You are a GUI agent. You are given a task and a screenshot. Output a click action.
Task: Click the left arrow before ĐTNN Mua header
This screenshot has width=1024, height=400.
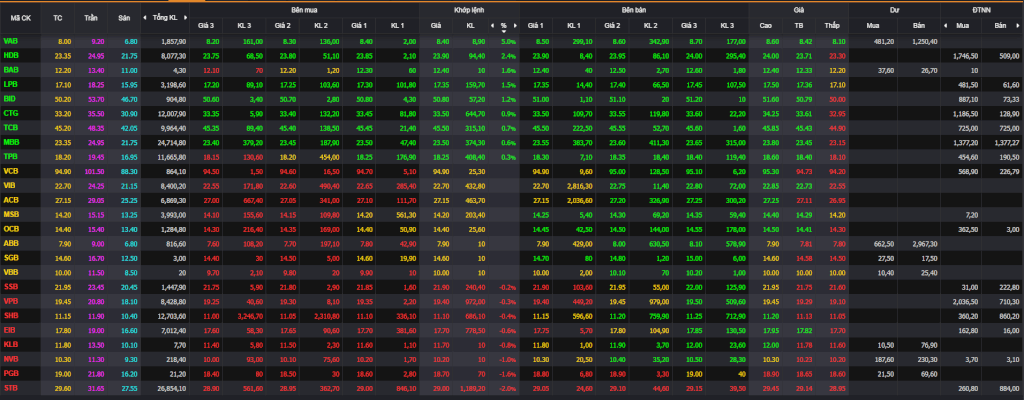coord(944,26)
